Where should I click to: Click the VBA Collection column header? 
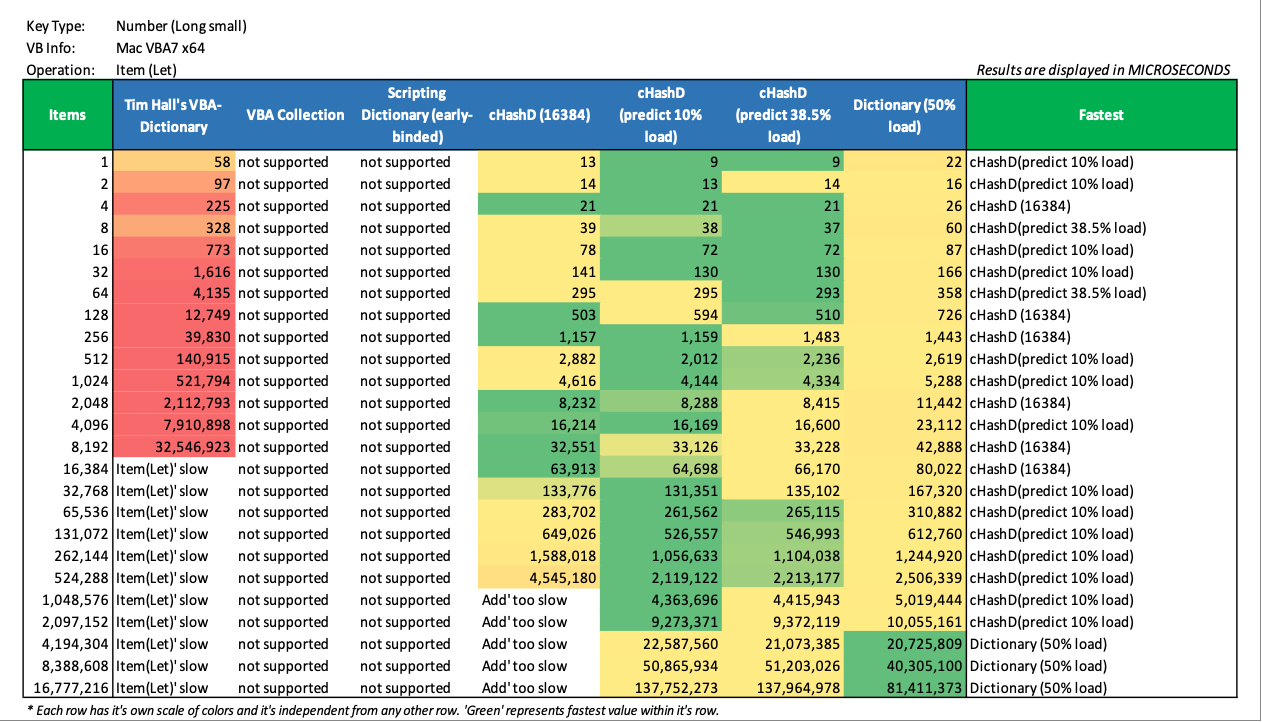tap(295, 115)
